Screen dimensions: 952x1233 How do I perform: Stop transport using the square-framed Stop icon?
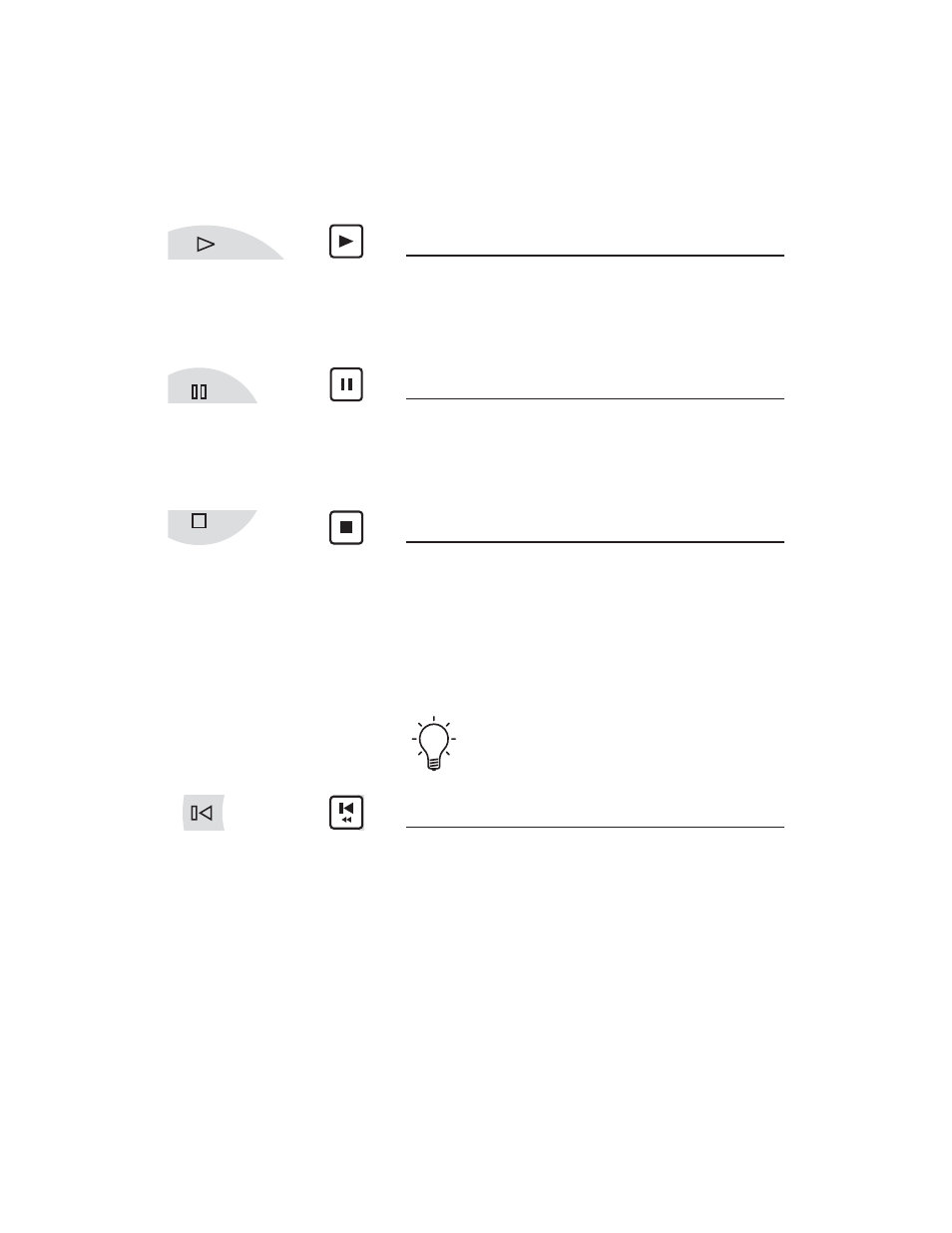click(346, 527)
